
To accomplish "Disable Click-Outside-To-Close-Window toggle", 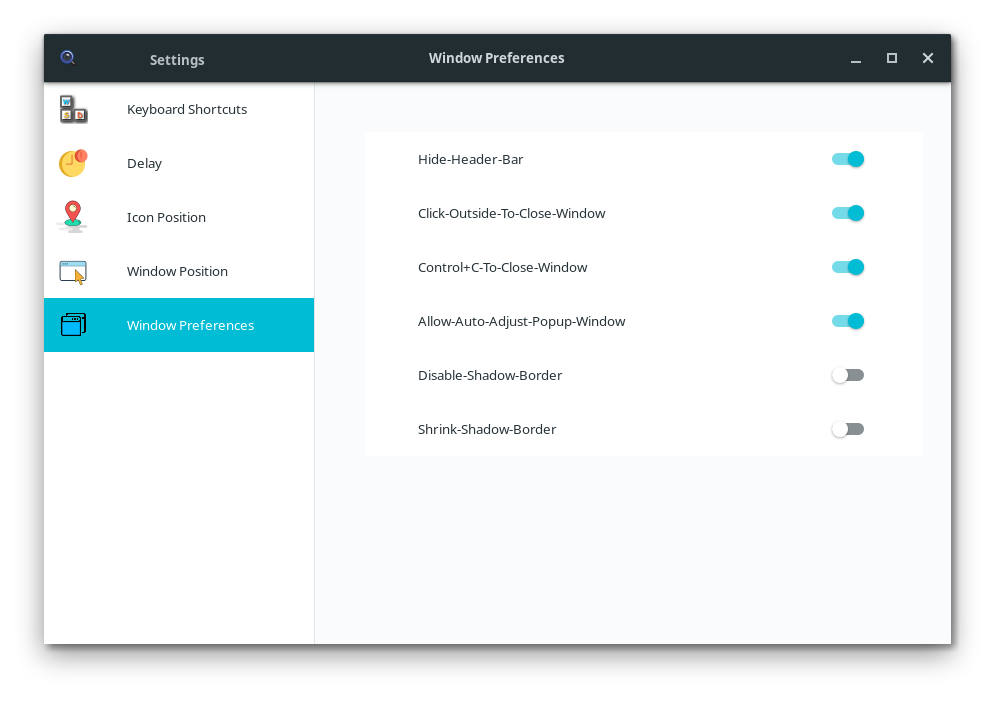I will coord(847,213).
